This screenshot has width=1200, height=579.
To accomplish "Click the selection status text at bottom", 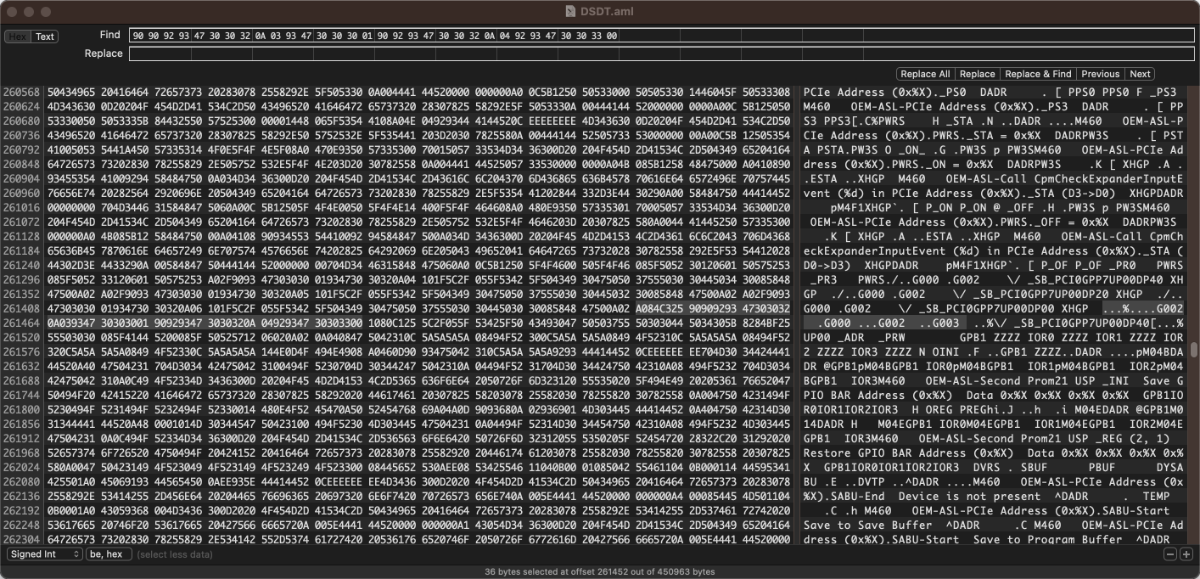I will (600, 572).
